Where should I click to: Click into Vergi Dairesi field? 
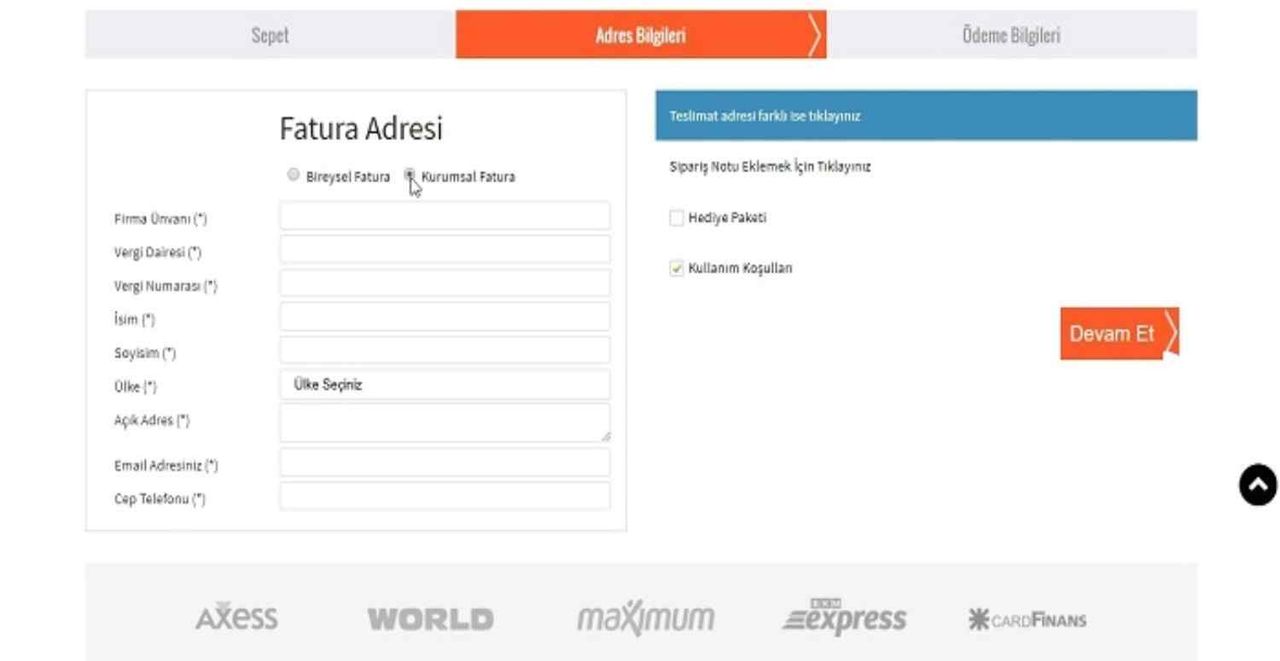coord(445,250)
